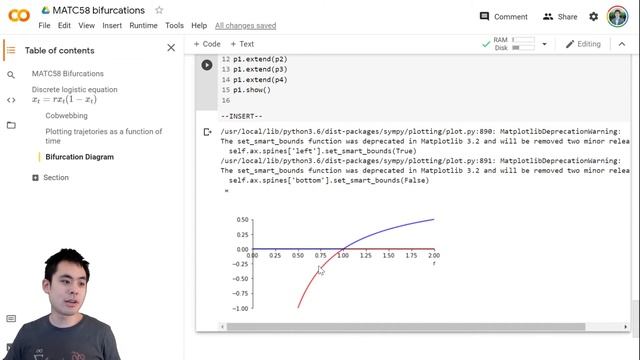Go to Cobwebbing section
The height and width of the screenshot is (360, 640).
[x=67, y=116]
